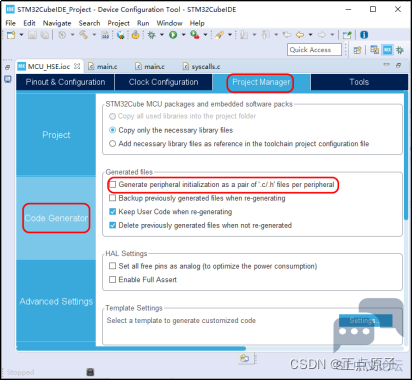
Task: Select Add necessary library files as reference
Action: 113,144
